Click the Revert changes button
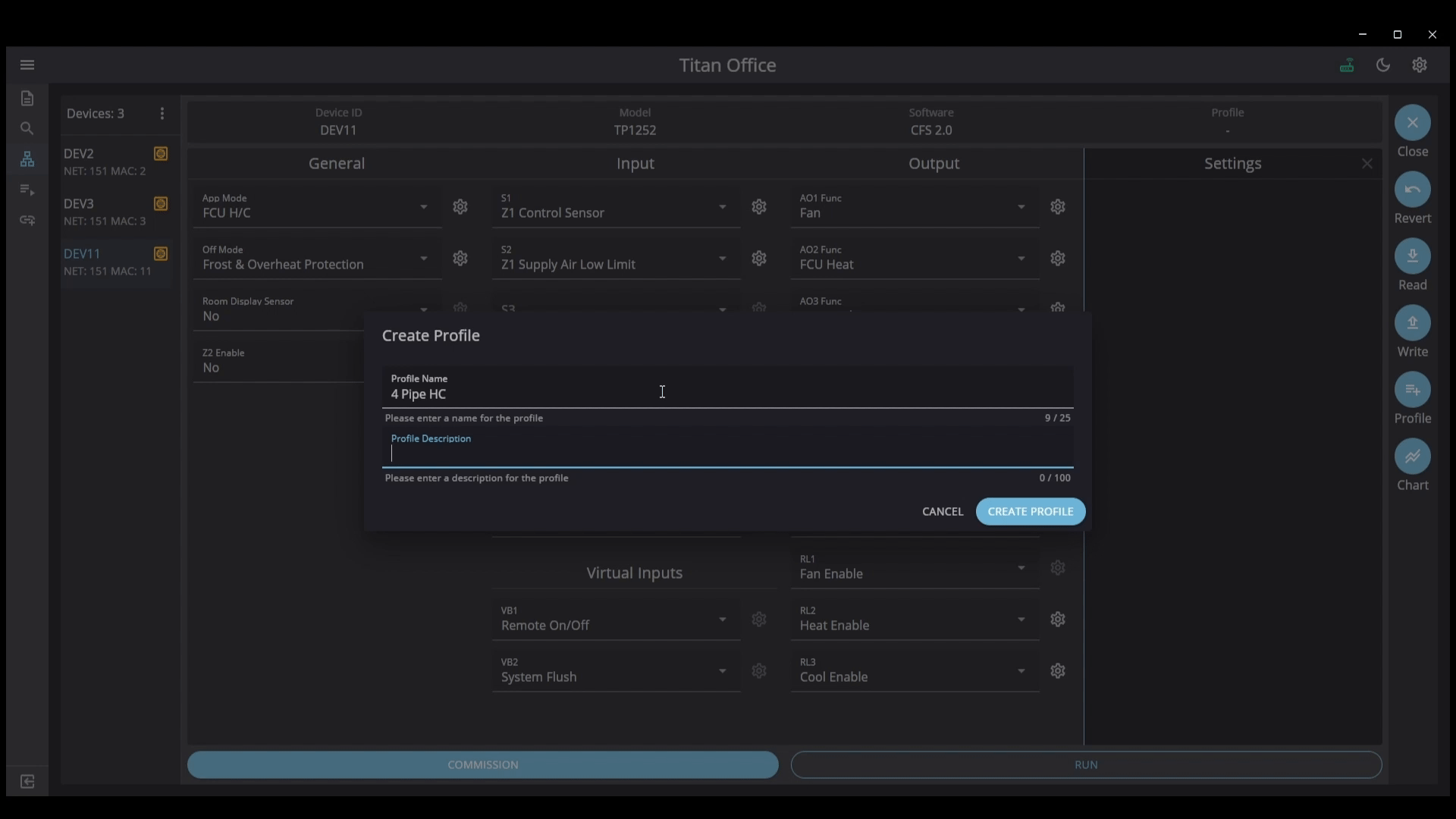 (x=1412, y=190)
